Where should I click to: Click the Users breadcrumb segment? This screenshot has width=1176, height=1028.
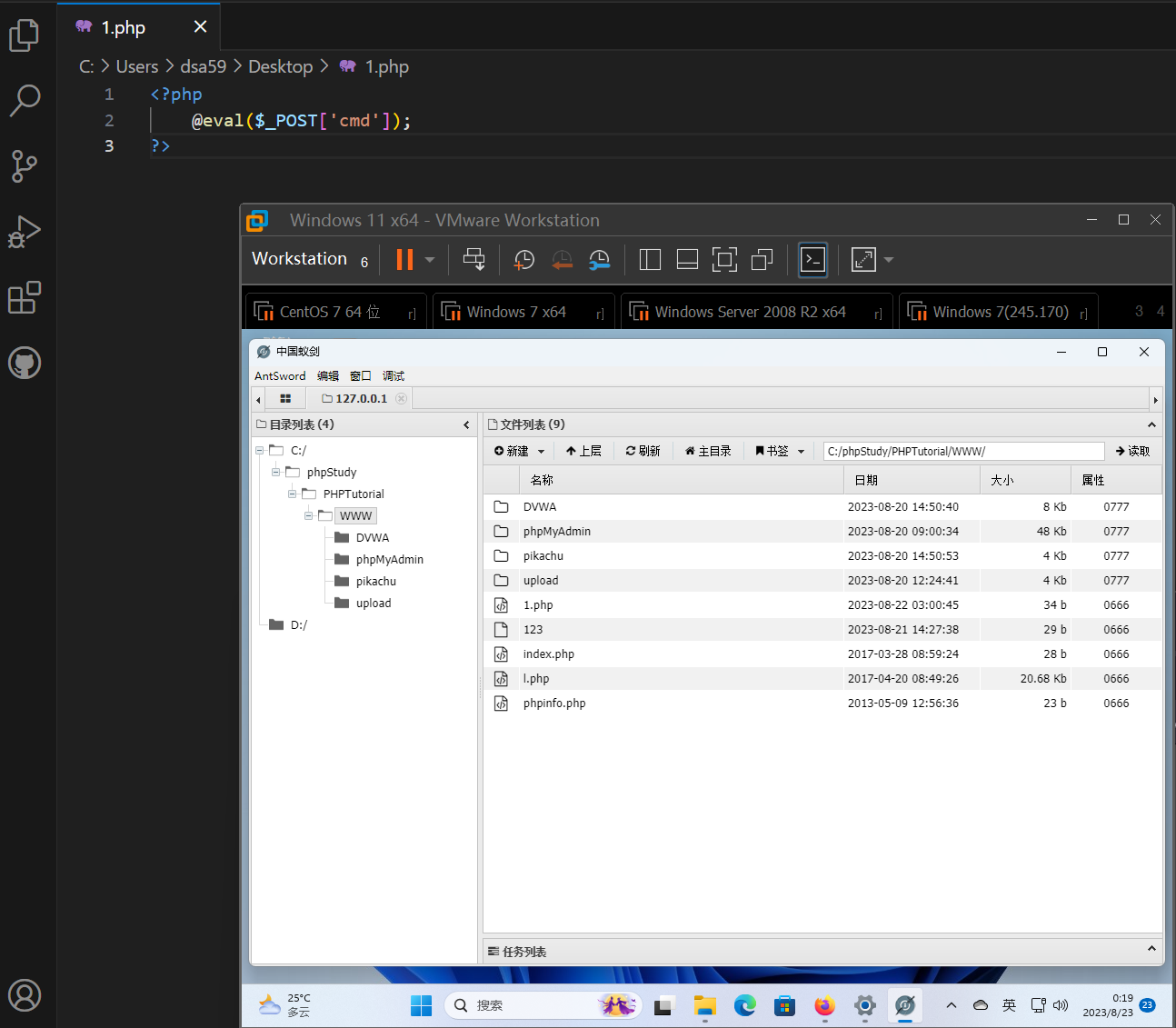coord(136,66)
